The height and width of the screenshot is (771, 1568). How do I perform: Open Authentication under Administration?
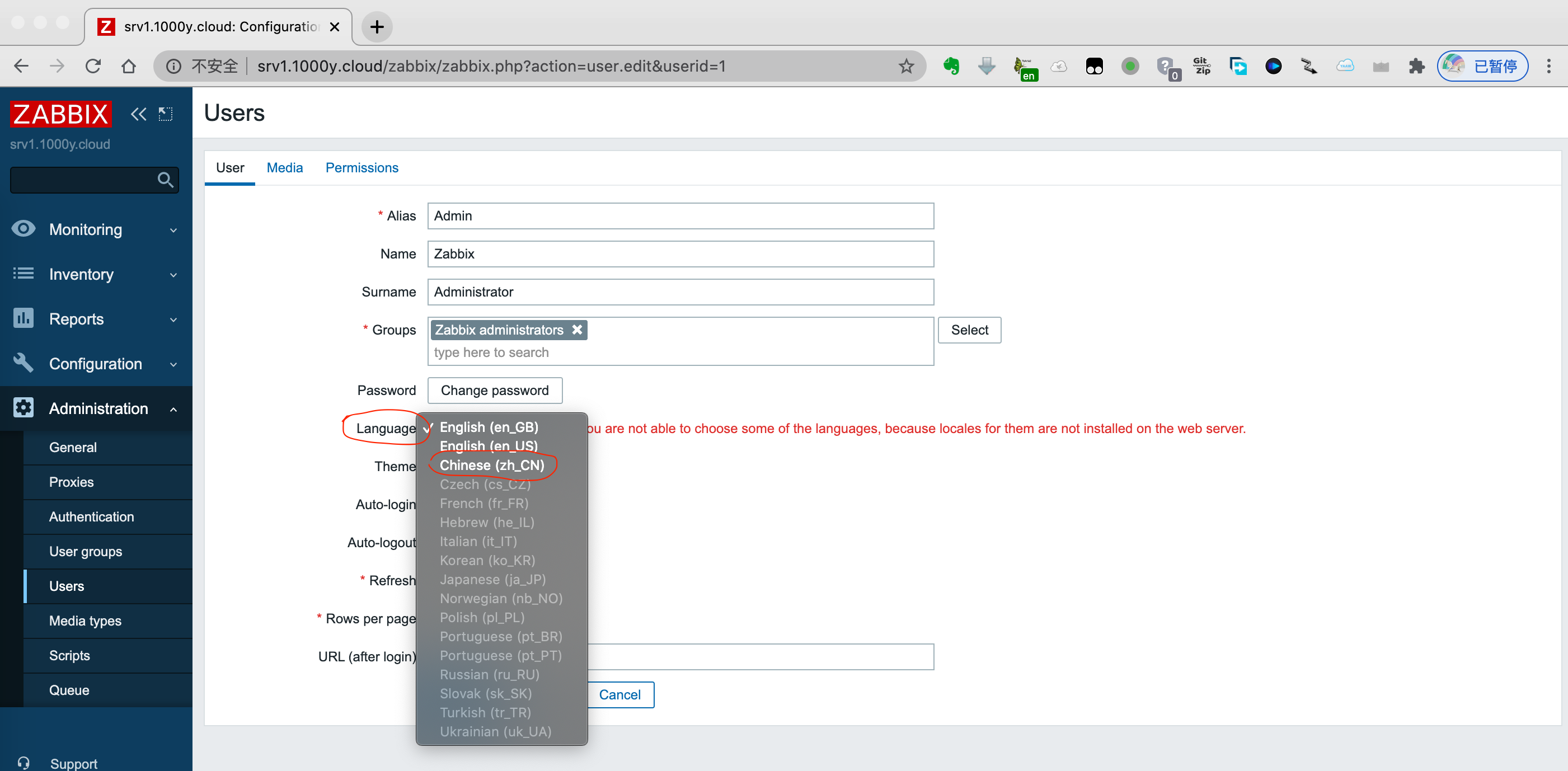(x=108, y=516)
